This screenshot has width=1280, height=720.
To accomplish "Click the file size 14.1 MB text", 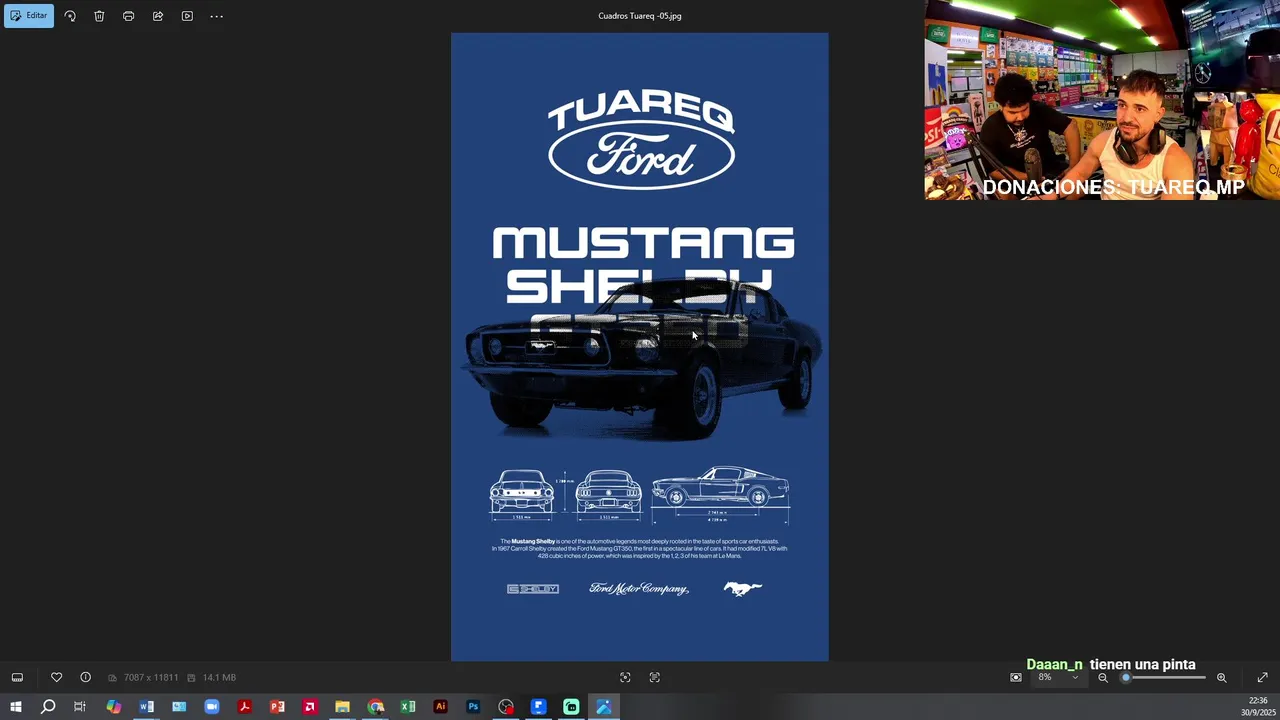I will [219, 677].
